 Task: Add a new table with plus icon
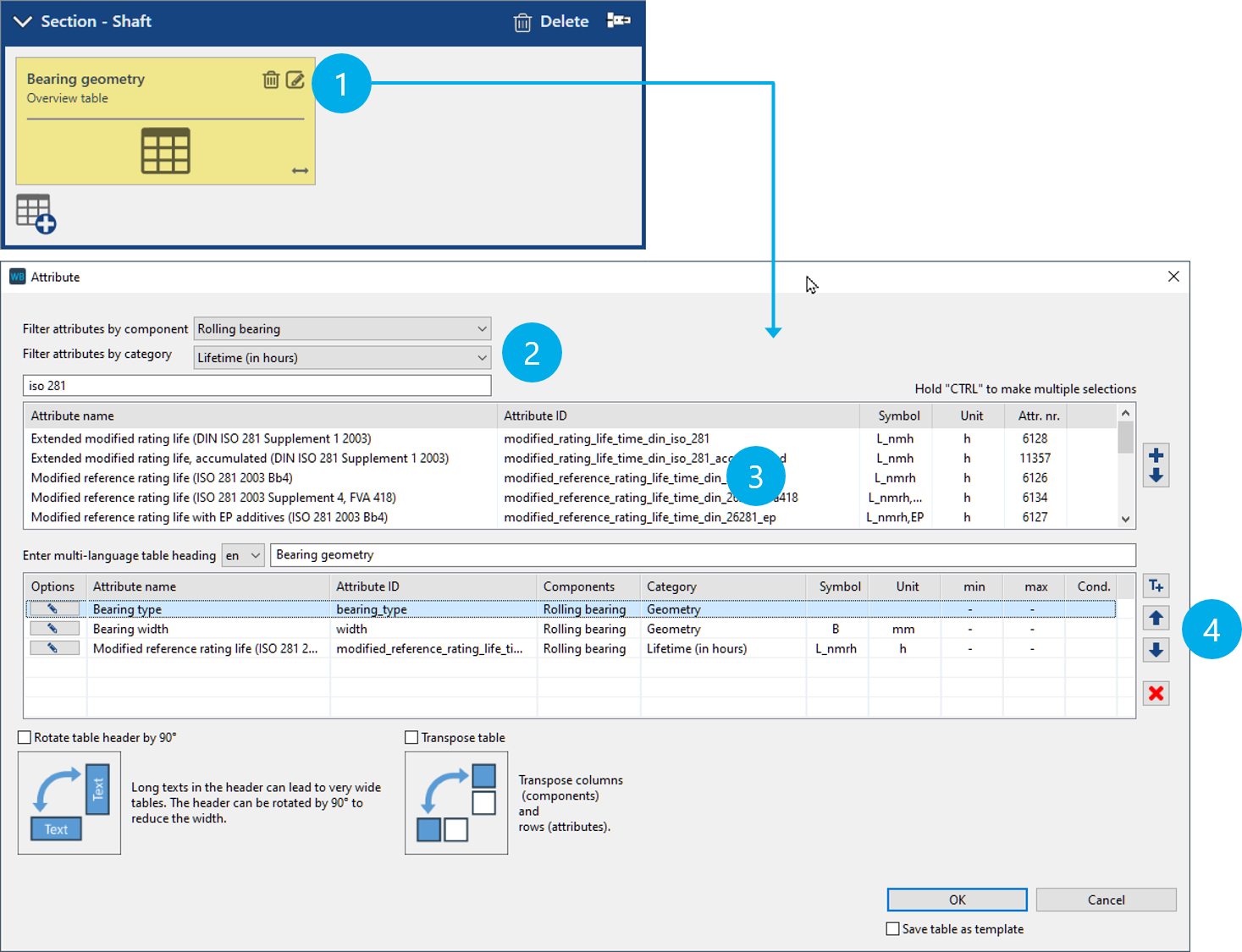[x=36, y=213]
